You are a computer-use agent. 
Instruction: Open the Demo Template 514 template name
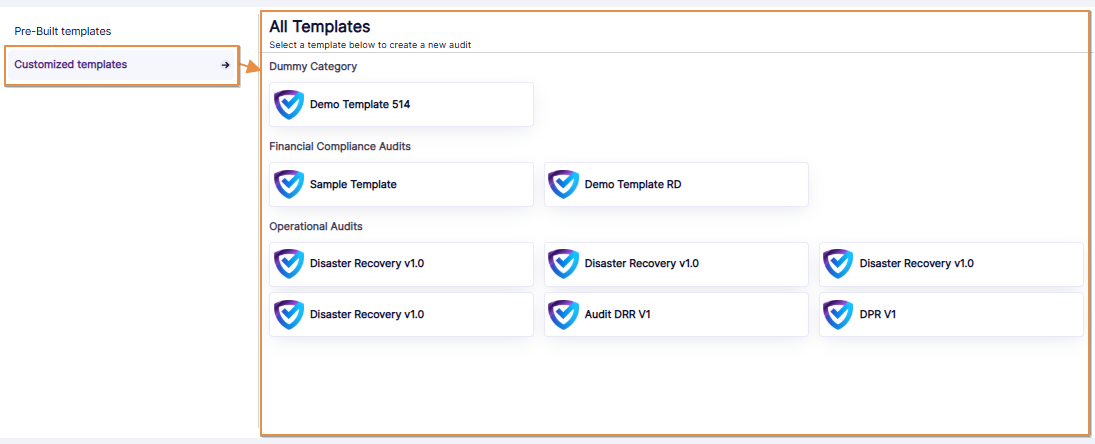coord(360,104)
